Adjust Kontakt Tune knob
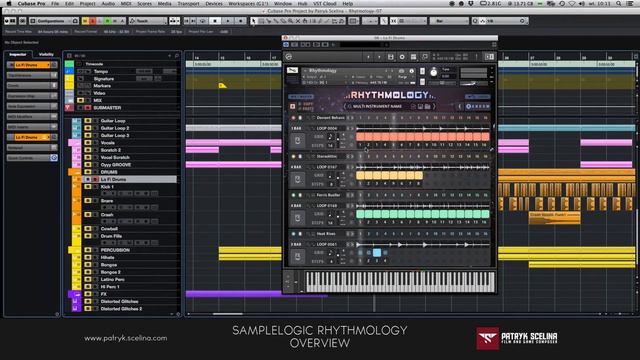The height and width of the screenshot is (360, 640). tap(433, 73)
